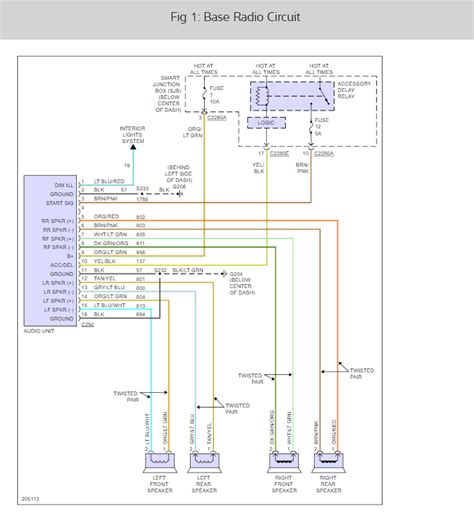Click the LT BLU/RED wire label at pin 1
Screen dimensions: 474x518
[x=109, y=181]
